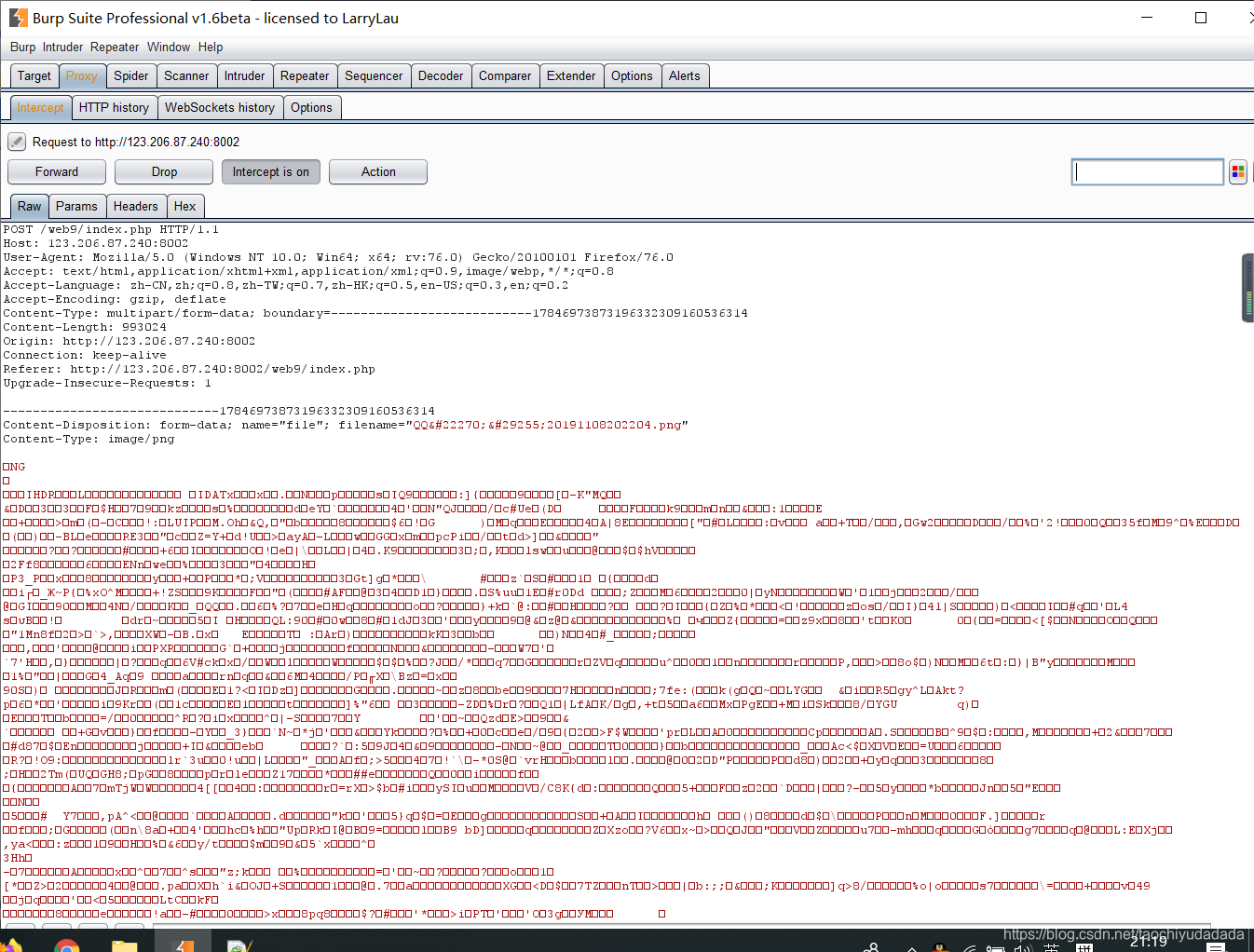Click the Burp Suite title bar icon

click(18, 18)
